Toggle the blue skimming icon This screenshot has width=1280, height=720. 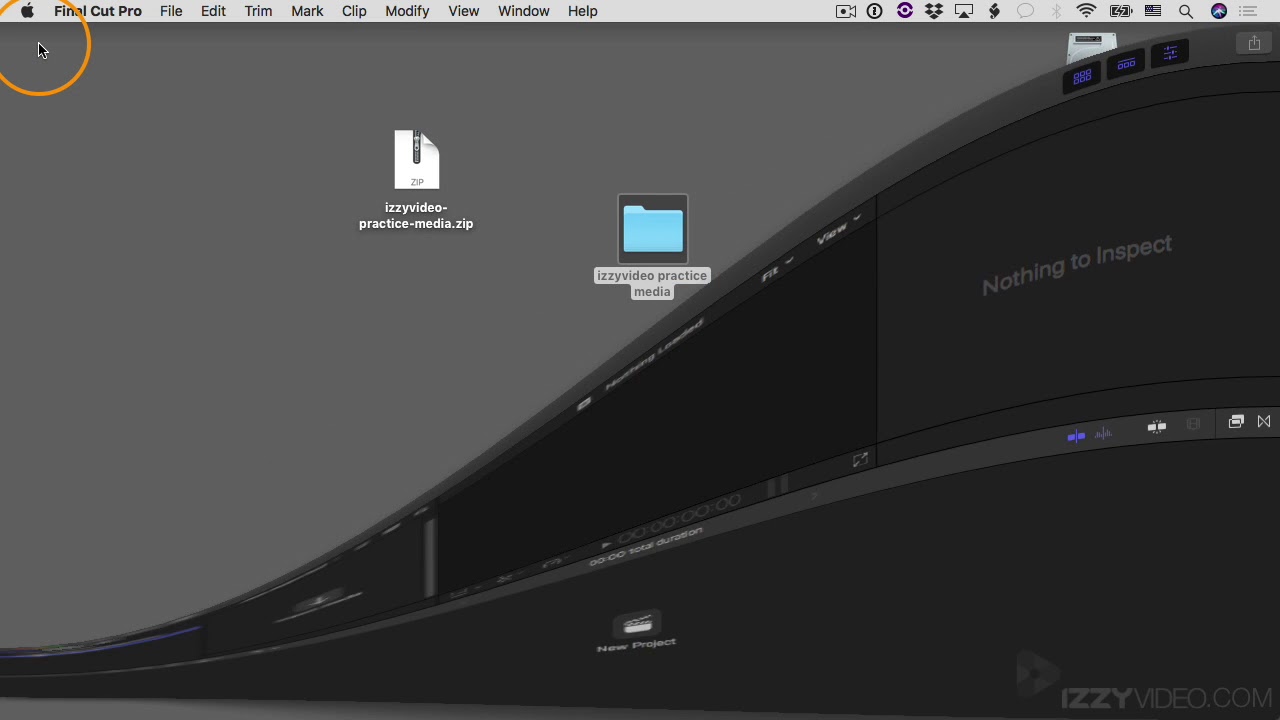(x=1076, y=436)
